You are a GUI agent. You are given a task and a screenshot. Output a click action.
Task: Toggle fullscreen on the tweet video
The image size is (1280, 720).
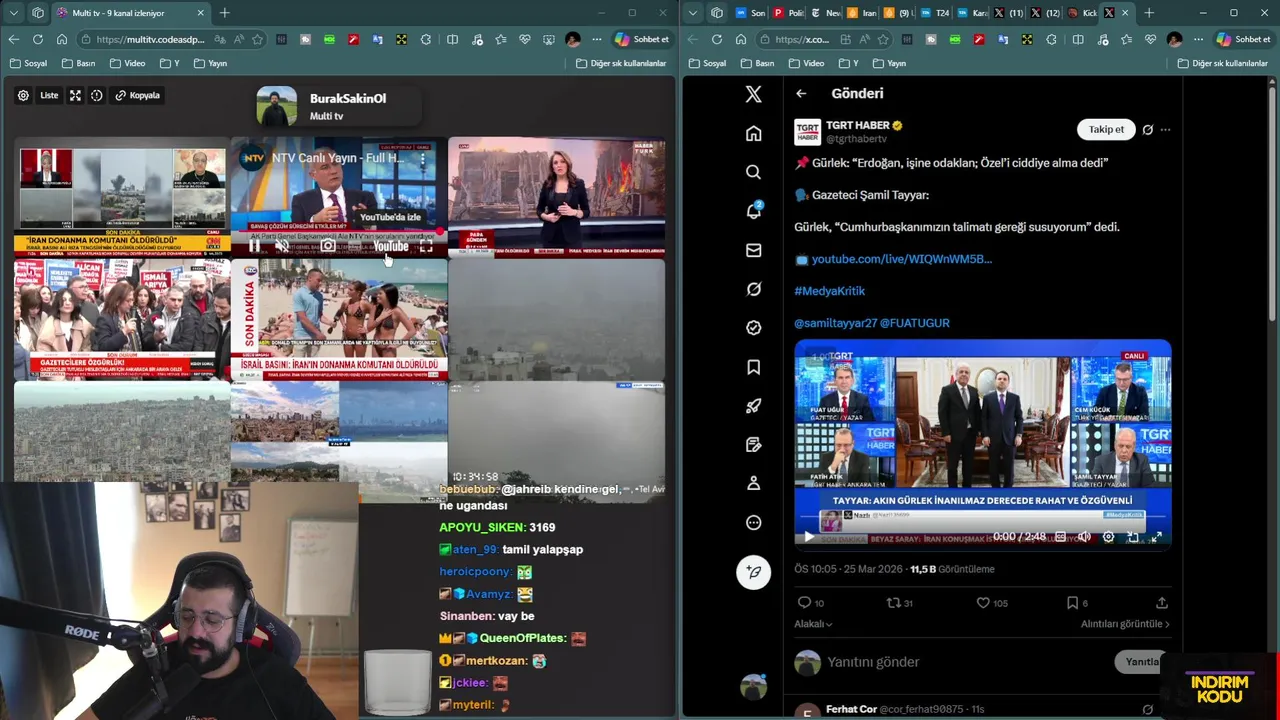click(1156, 537)
